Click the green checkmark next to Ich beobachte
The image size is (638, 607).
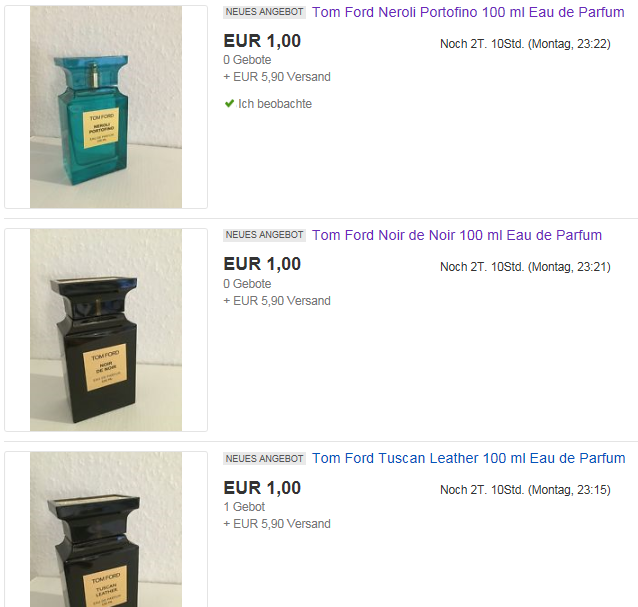229,103
